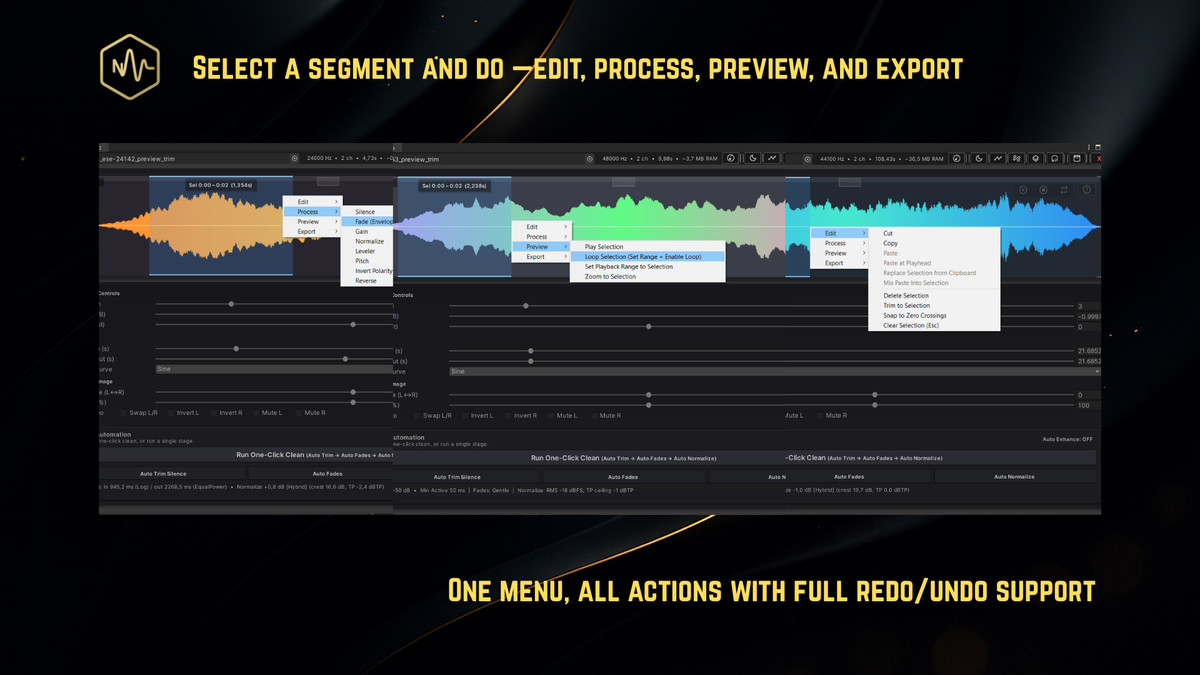Viewport: 1200px width, 675px height.
Task: Expand the Process submenu in the context menu
Action: 307,211
